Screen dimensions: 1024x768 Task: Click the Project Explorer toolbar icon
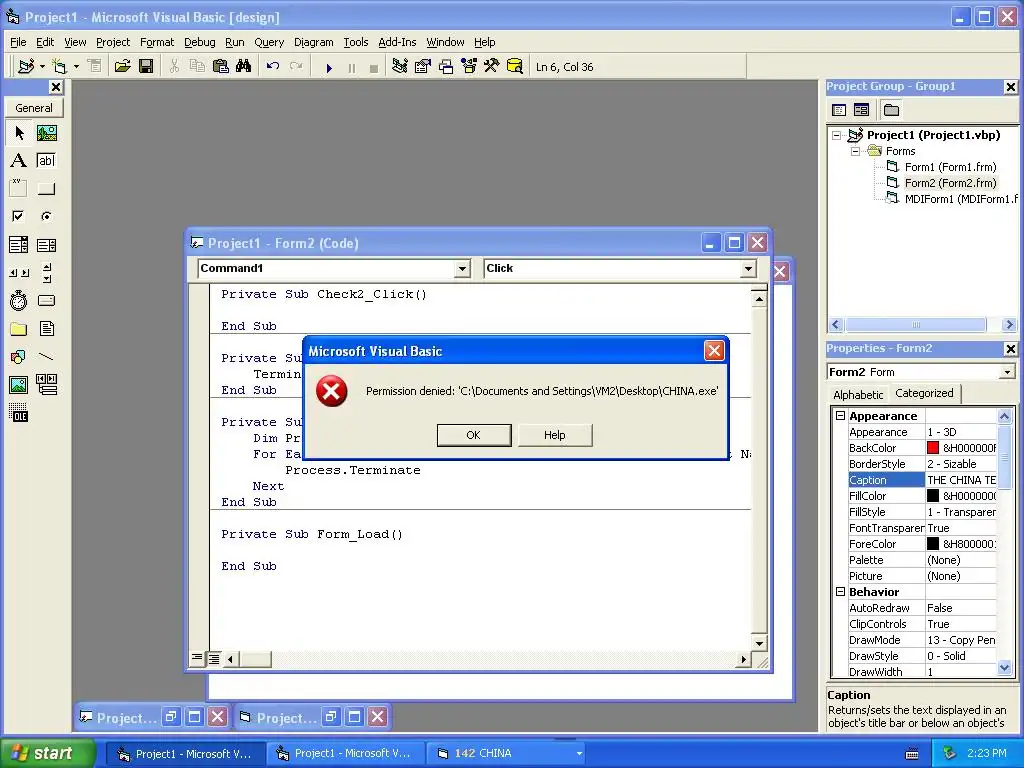click(400, 66)
